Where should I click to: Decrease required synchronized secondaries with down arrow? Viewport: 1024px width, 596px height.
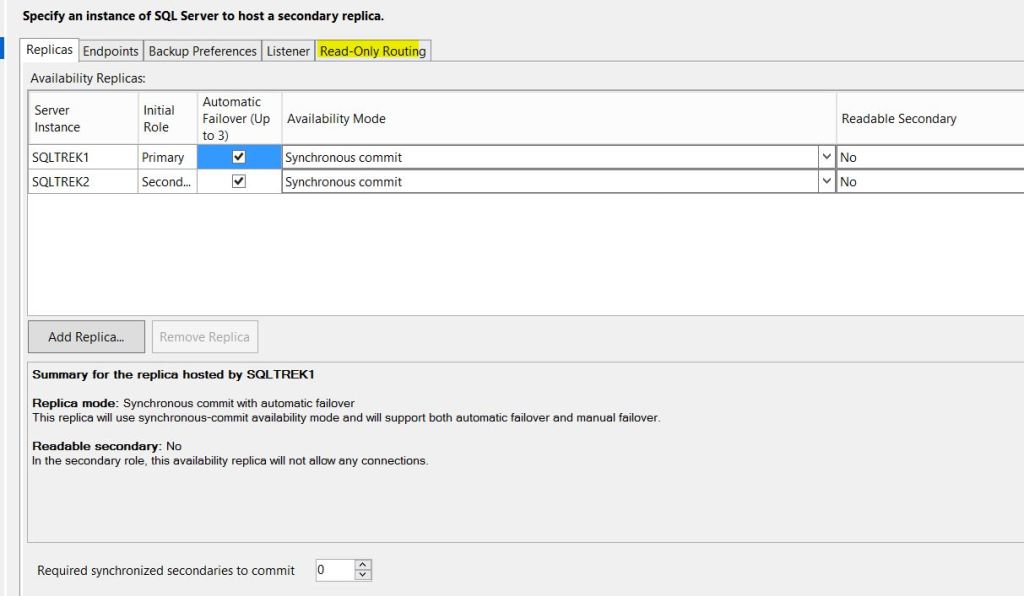pyautogui.click(x=363, y=576)
